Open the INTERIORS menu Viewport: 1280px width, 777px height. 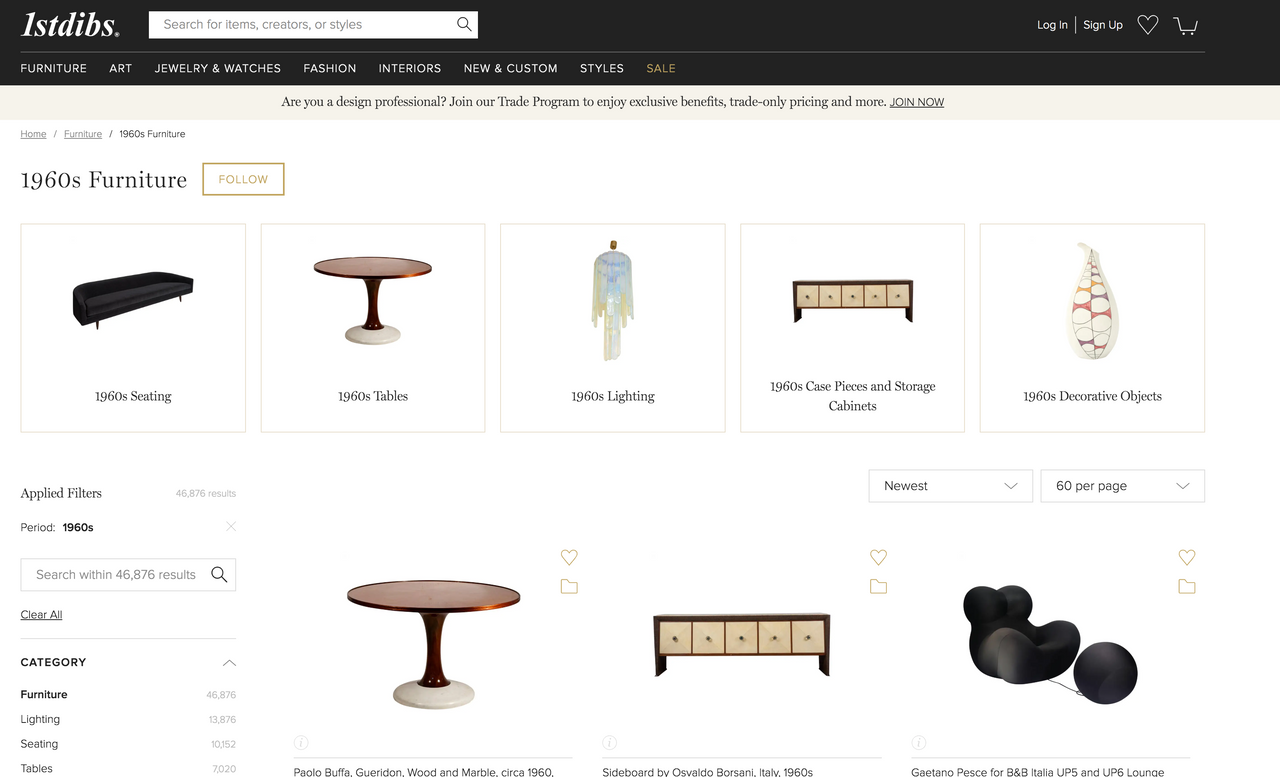tap(410, 68)
